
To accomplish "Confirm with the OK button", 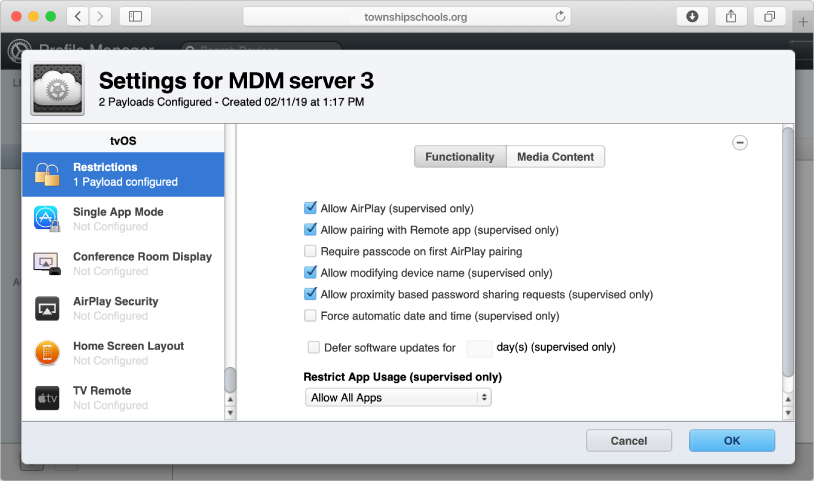I will [732, 441].
